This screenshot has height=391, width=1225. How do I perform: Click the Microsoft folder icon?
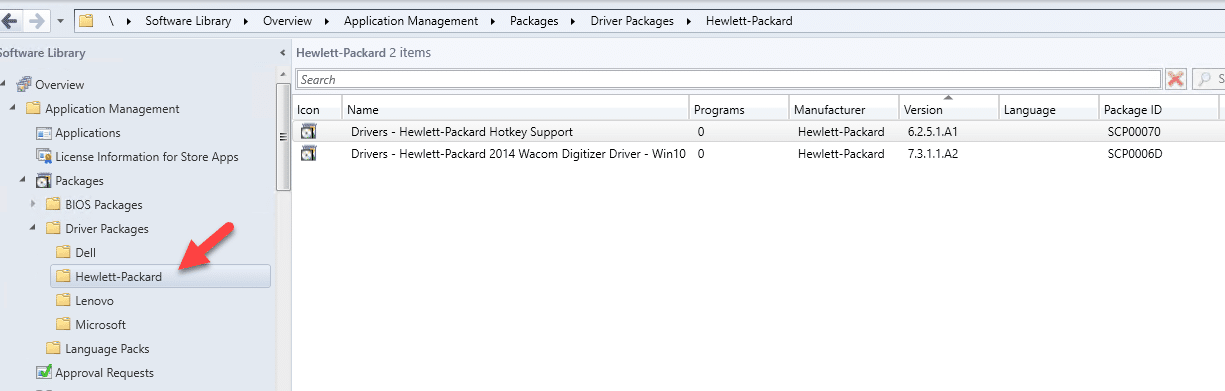click(63, 325)
